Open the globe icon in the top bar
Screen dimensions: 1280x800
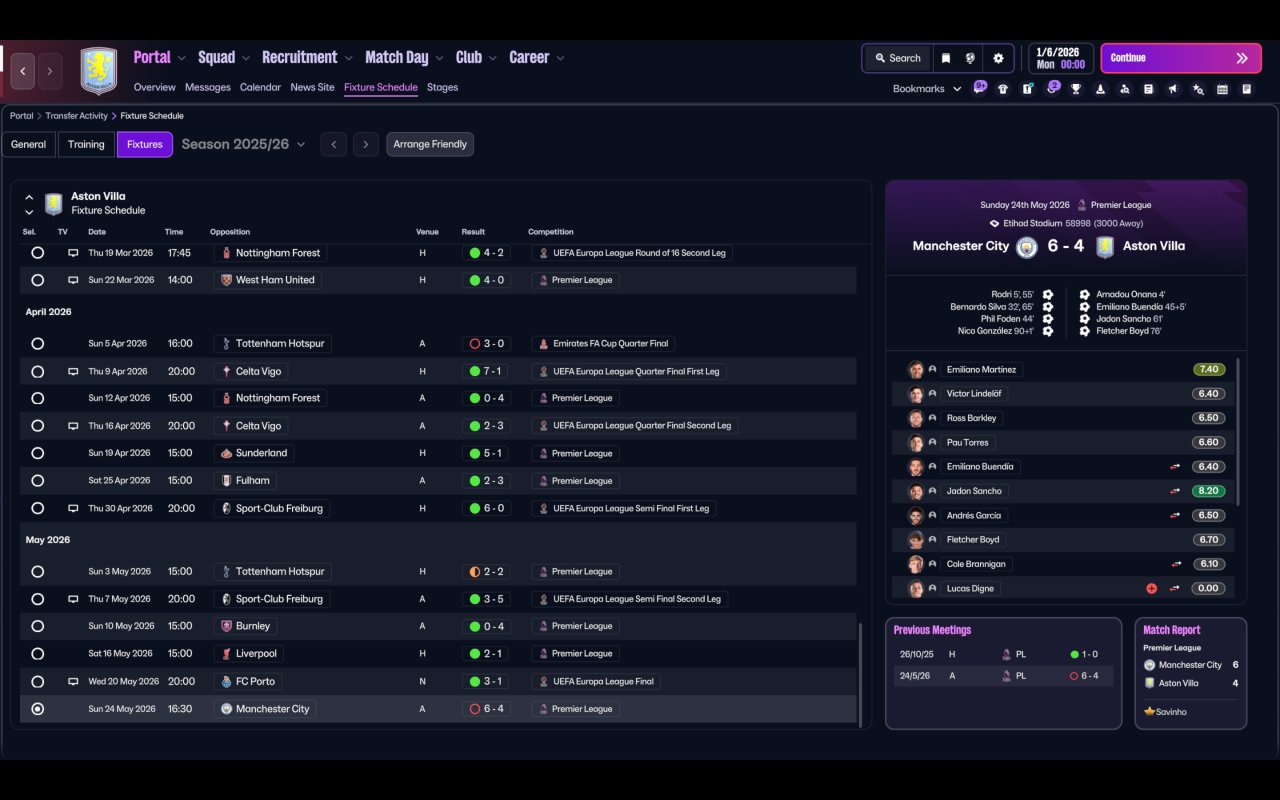970,58
